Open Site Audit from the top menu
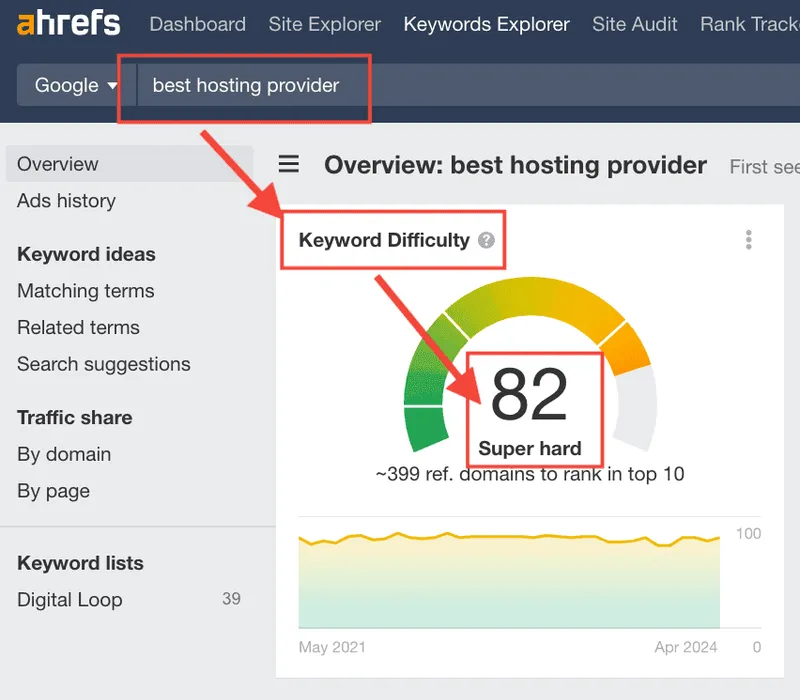 [634, 24]
